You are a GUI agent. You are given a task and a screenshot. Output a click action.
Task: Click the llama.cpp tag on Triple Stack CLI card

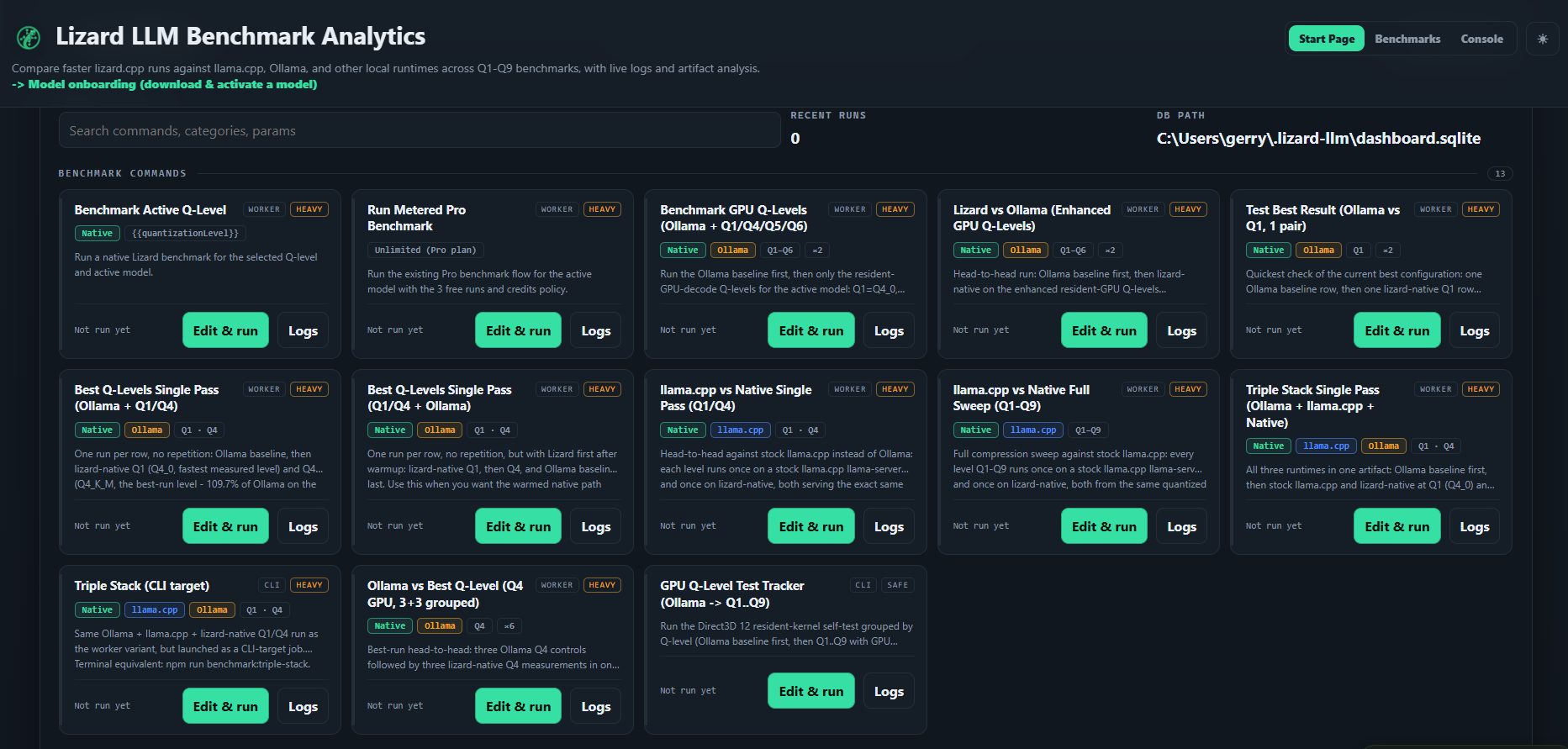(x=155, y=609)
